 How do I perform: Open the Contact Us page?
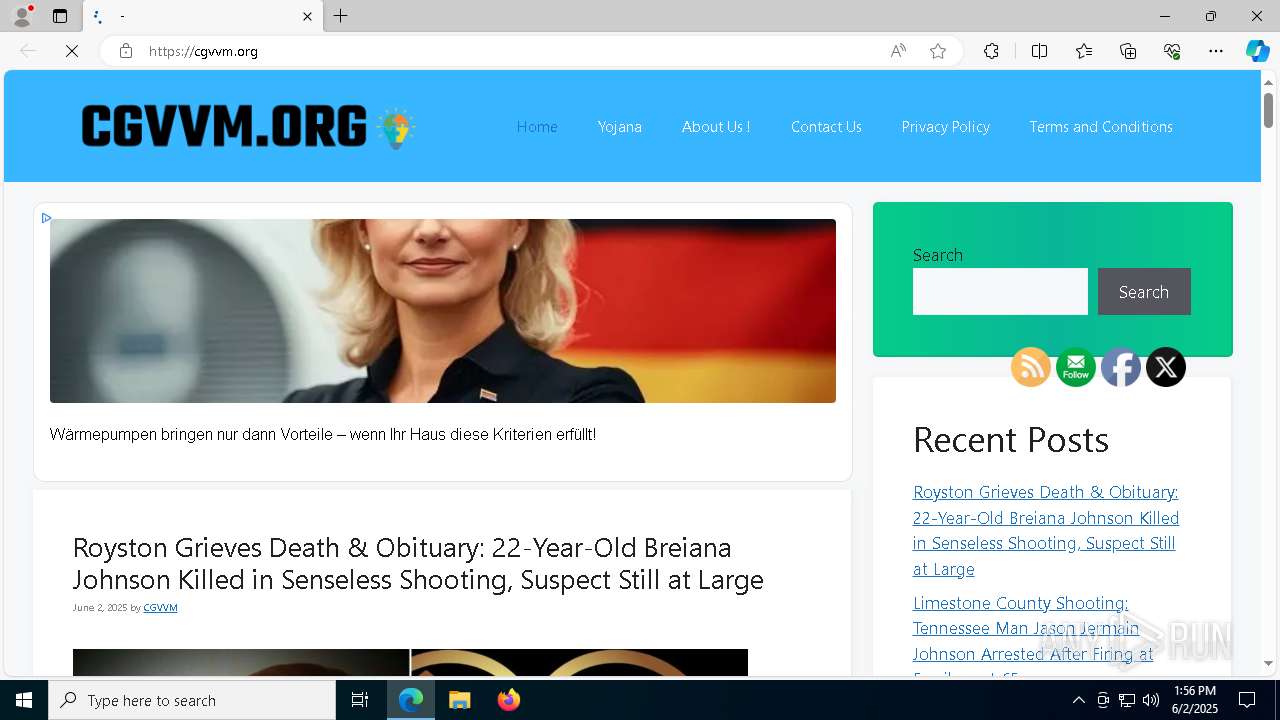point(826,127)
